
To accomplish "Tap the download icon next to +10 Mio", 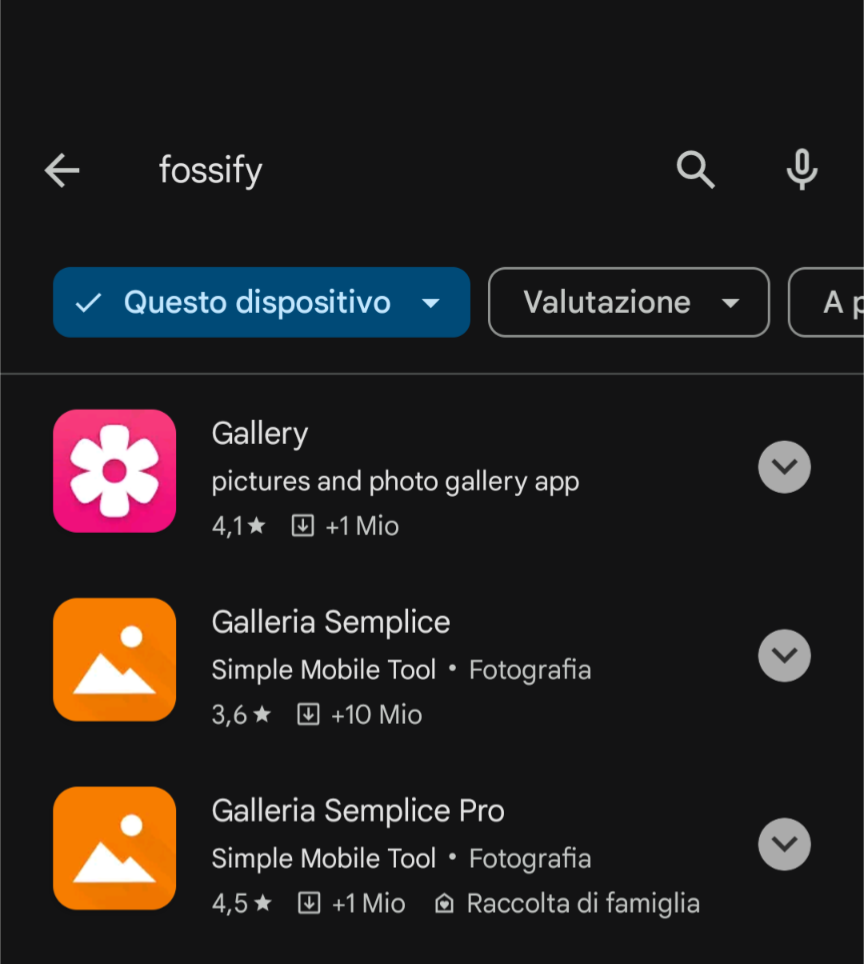I will pyautogui.click(x=308, y=715).
